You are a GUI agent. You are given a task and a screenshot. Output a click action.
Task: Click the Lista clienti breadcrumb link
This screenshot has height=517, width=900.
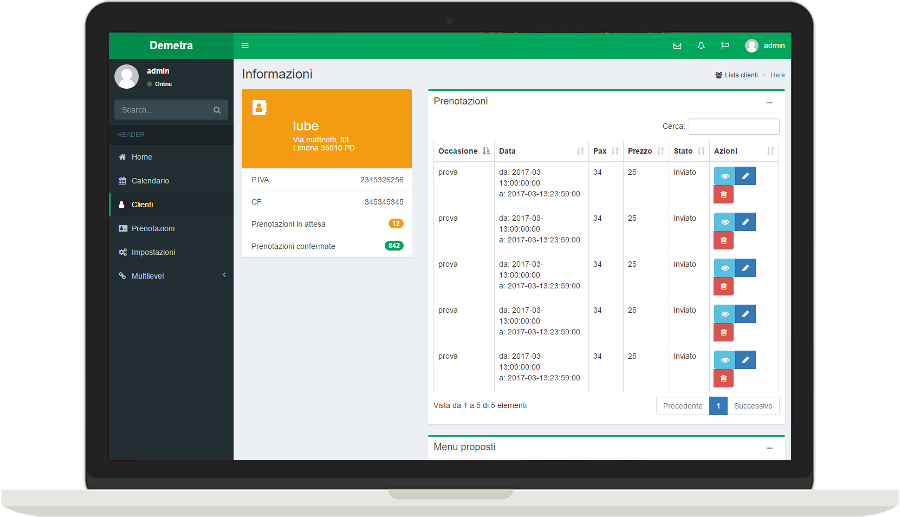[740, 75]
